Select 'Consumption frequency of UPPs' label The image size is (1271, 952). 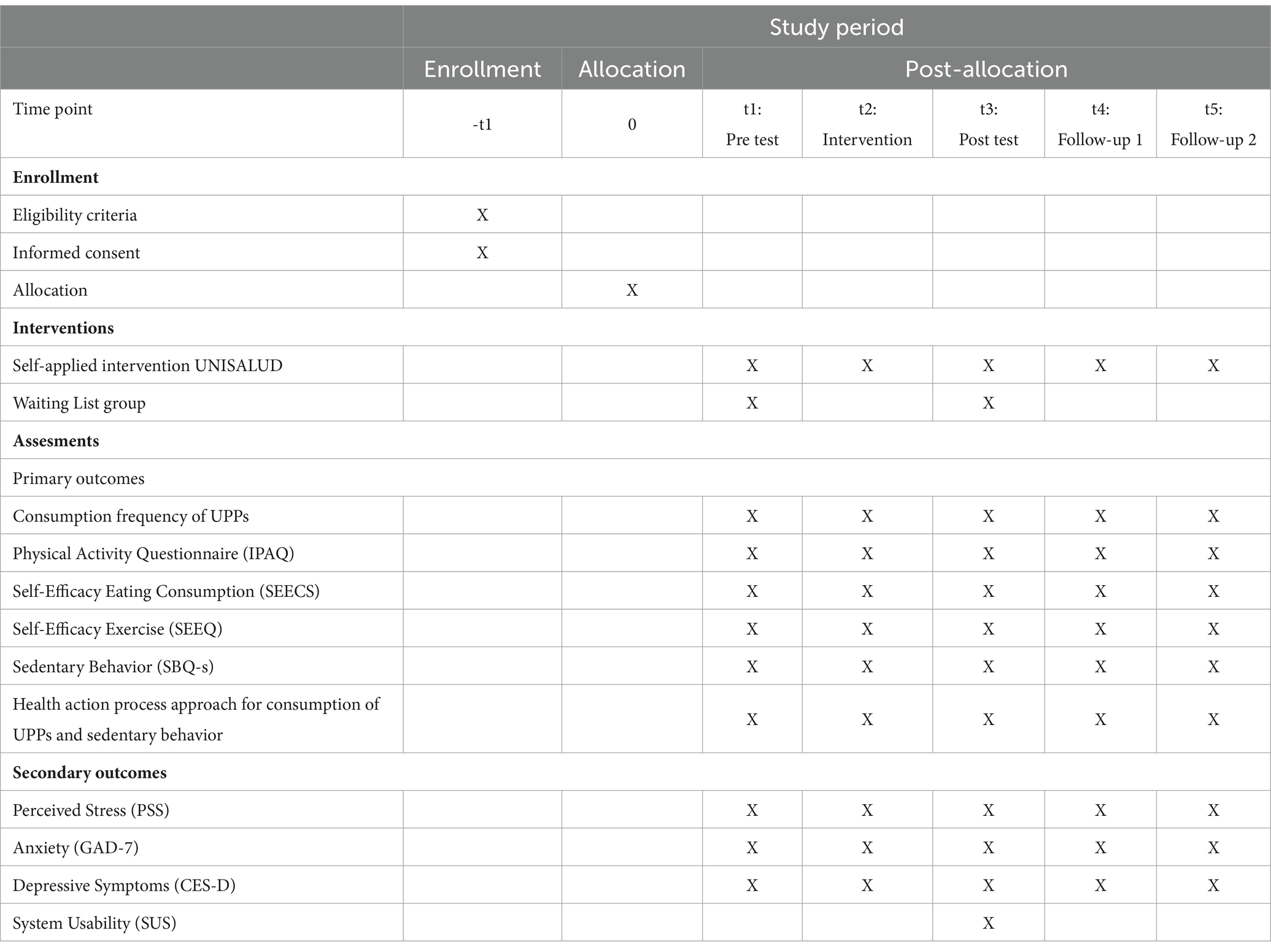click(131, 516)
